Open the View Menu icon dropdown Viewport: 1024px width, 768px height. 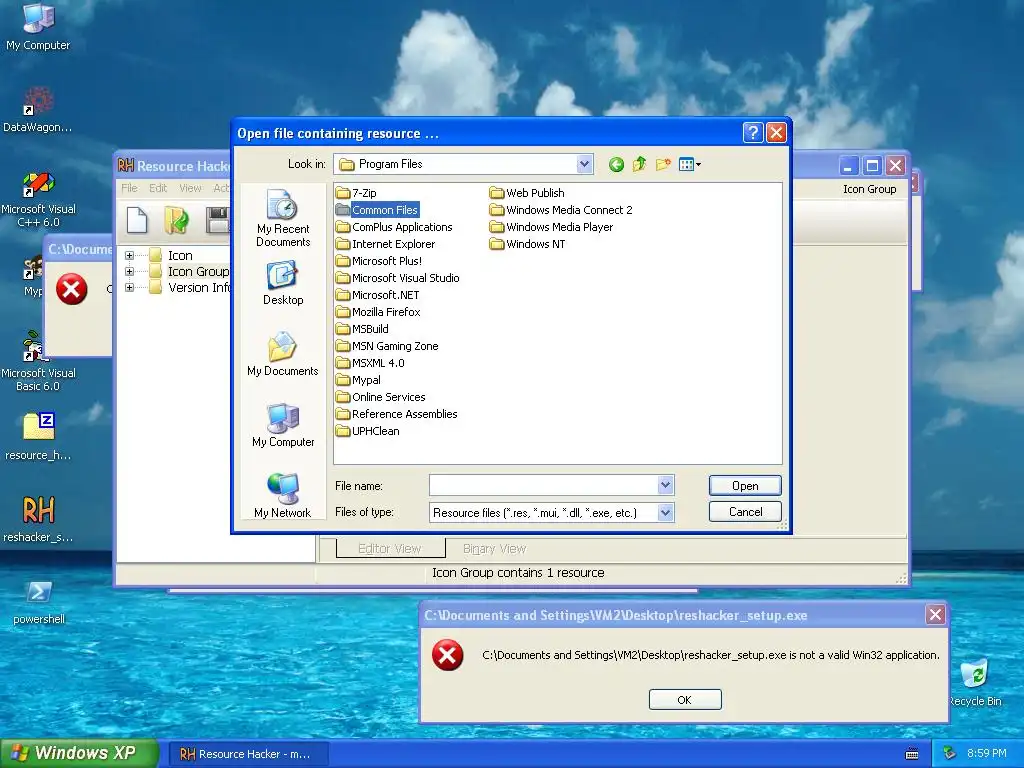[x=690, y=165]
